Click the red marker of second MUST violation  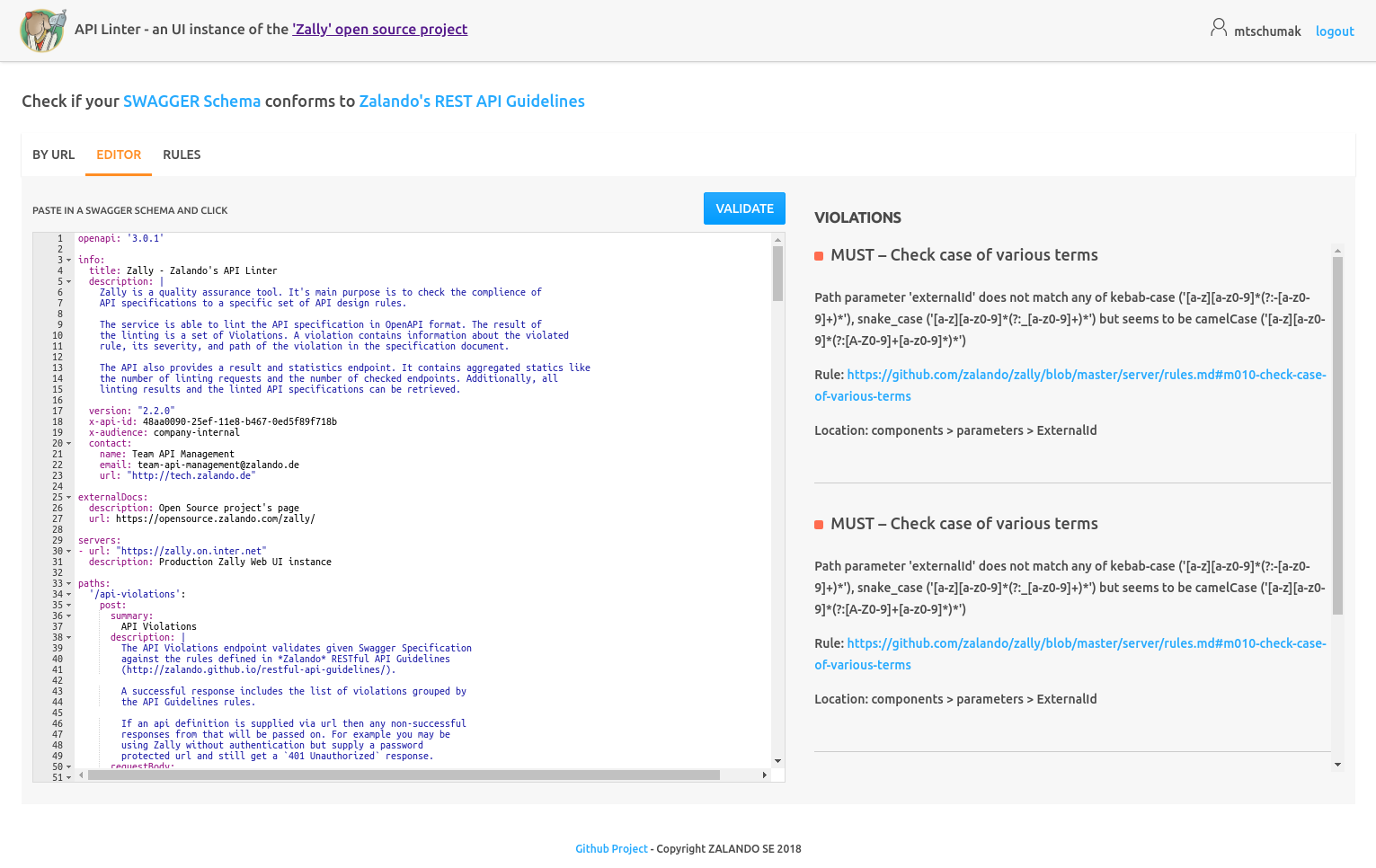pyautogui.click(x=819, y=525)
